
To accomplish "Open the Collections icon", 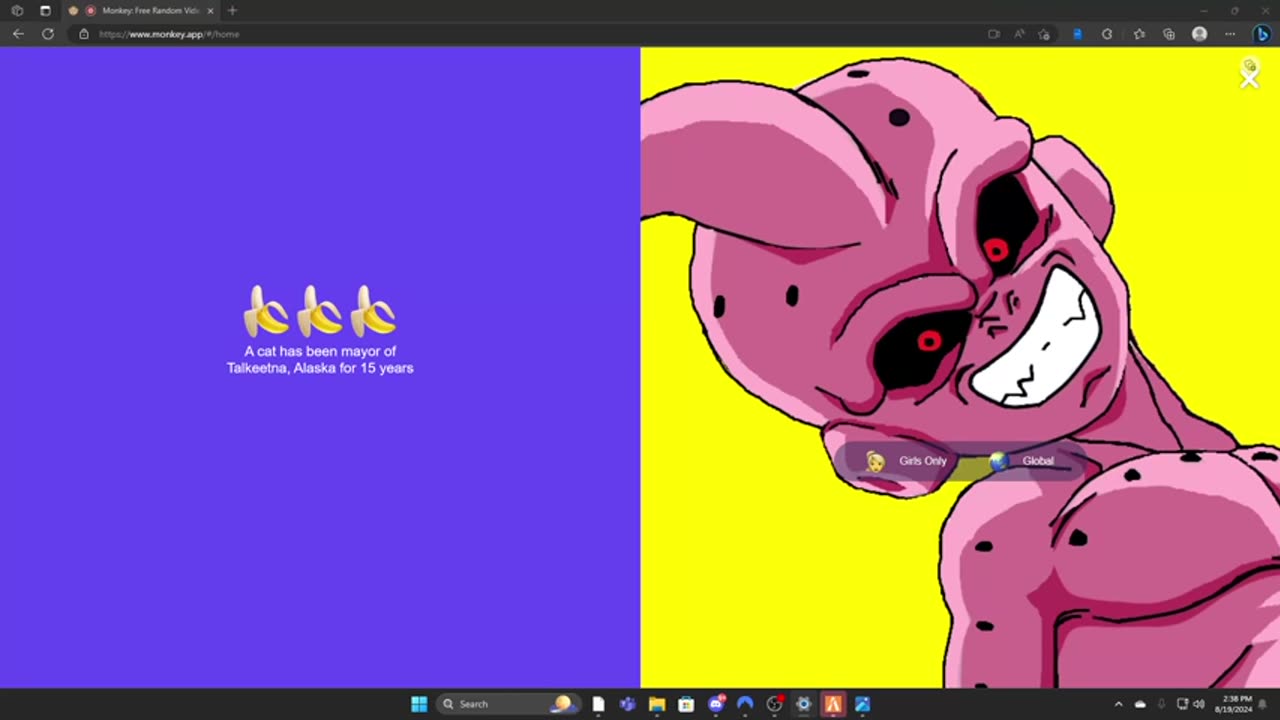I will (1169, 34).
